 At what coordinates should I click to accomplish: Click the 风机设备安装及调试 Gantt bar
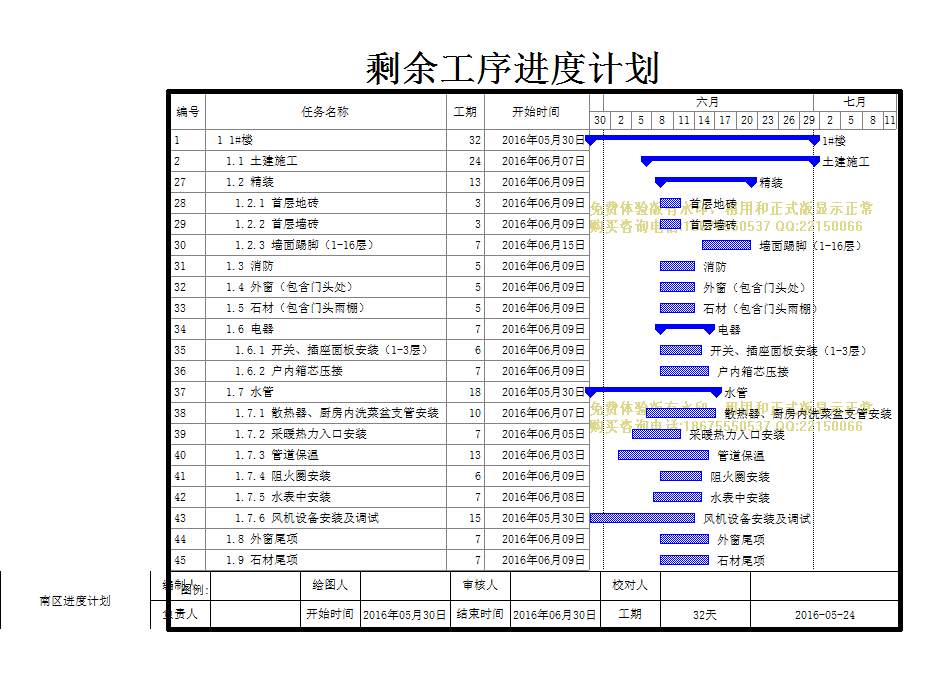pos(642,518)
